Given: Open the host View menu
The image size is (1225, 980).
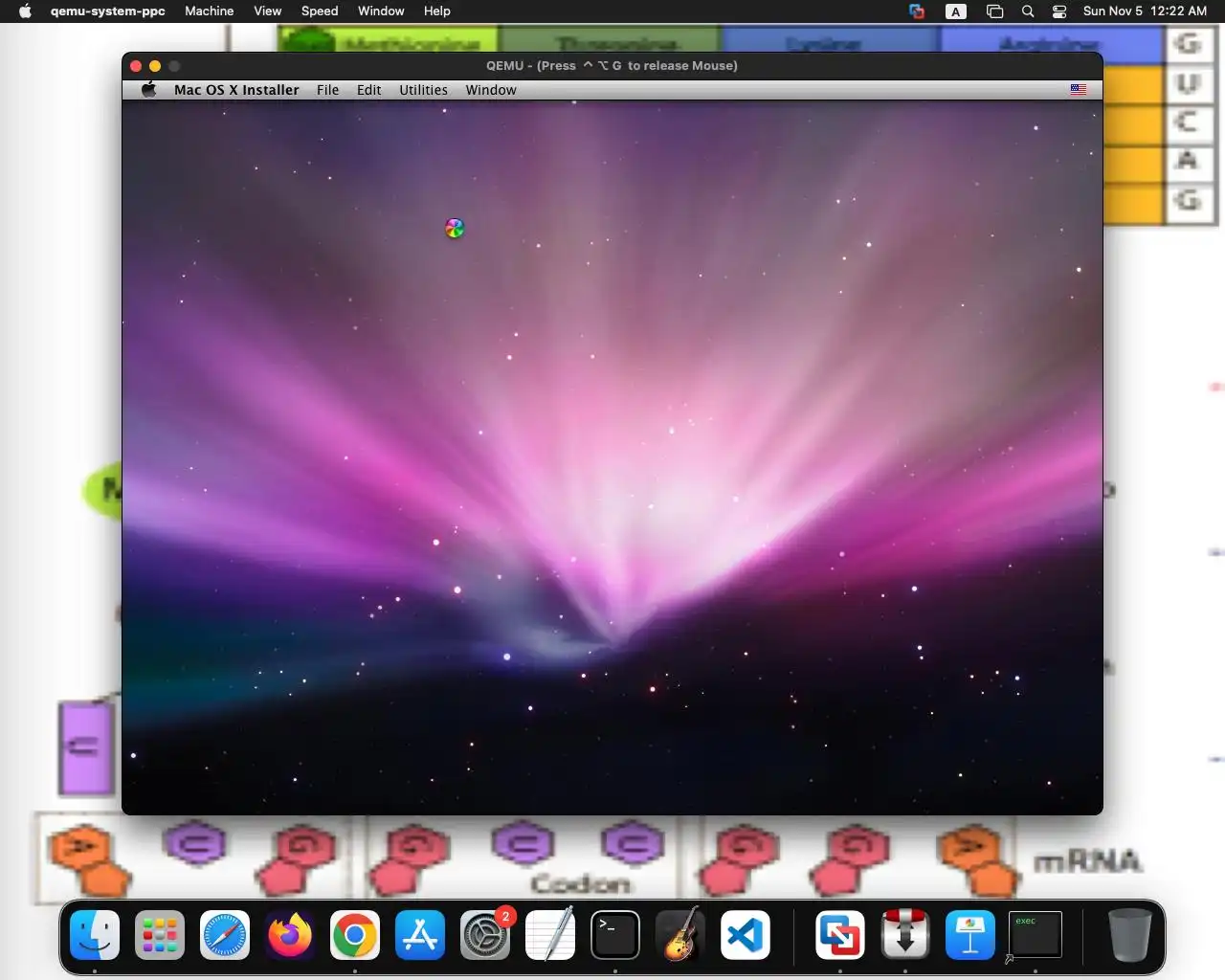Looking at the screenshot, I should (268, 11).
